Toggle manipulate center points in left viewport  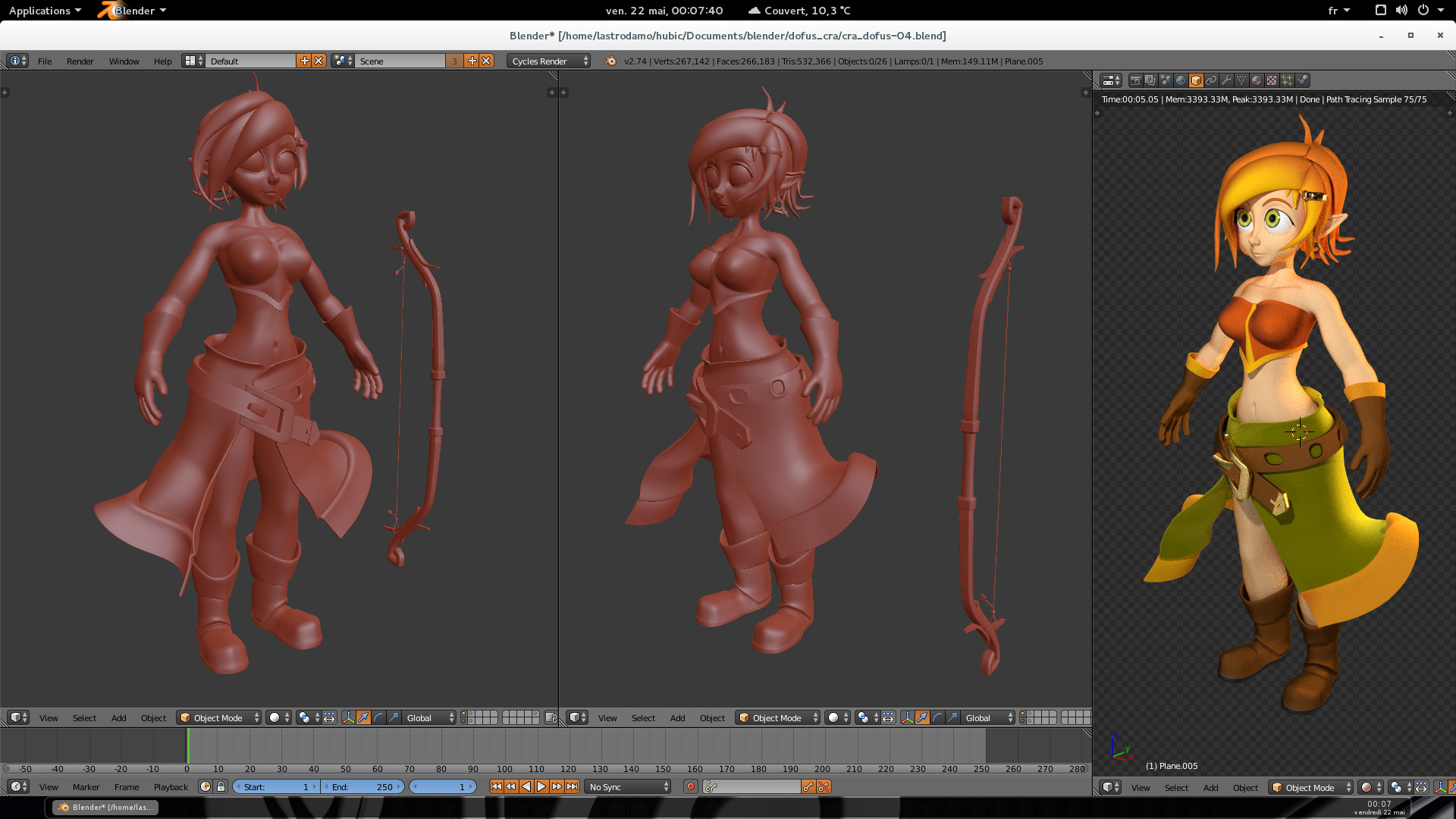pyautogui.click(x=329, y=717)
